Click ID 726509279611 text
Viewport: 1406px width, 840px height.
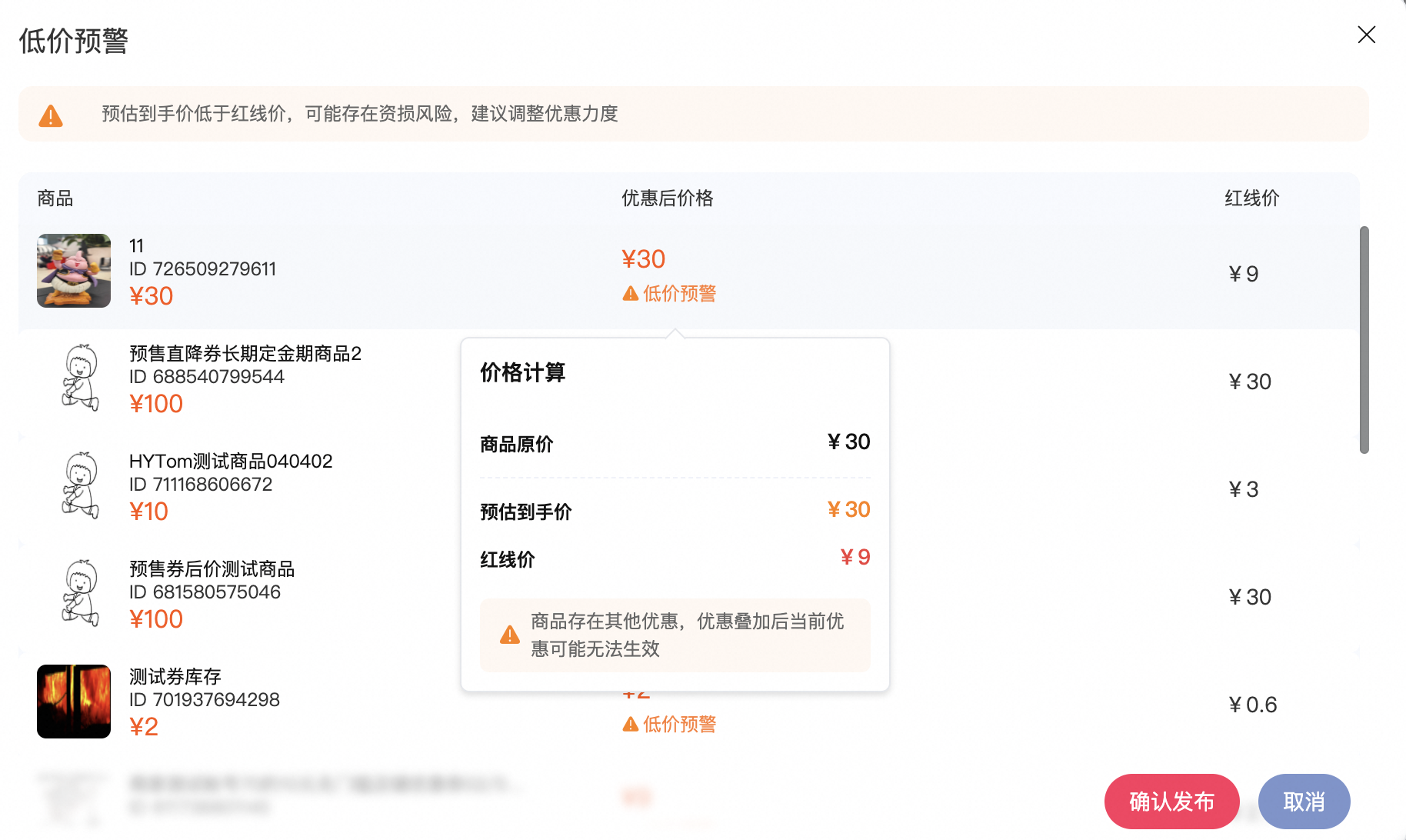point(202,269)
